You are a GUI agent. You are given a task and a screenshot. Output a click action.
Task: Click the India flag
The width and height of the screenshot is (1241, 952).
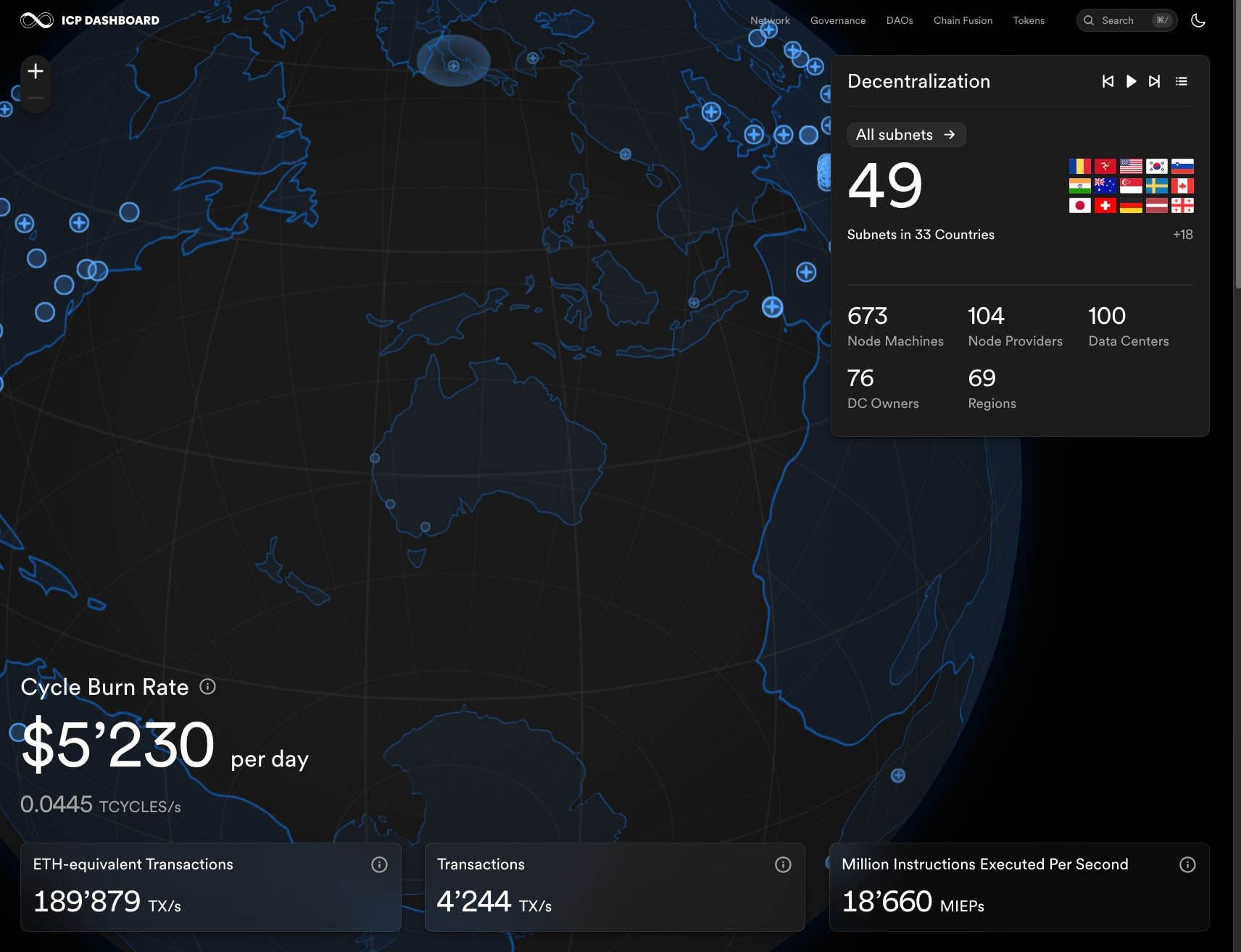coord(1079,186)
